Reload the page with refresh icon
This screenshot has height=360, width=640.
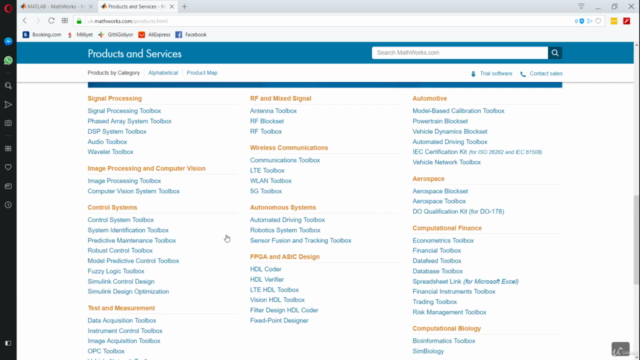(x=51, y=21)
